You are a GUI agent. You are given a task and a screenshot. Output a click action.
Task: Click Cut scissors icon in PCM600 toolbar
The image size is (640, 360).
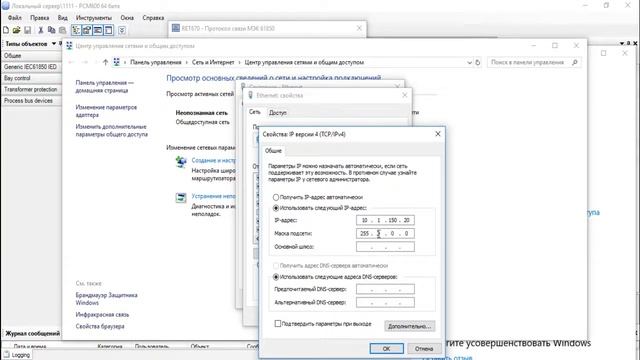click(x=41, y=30)
